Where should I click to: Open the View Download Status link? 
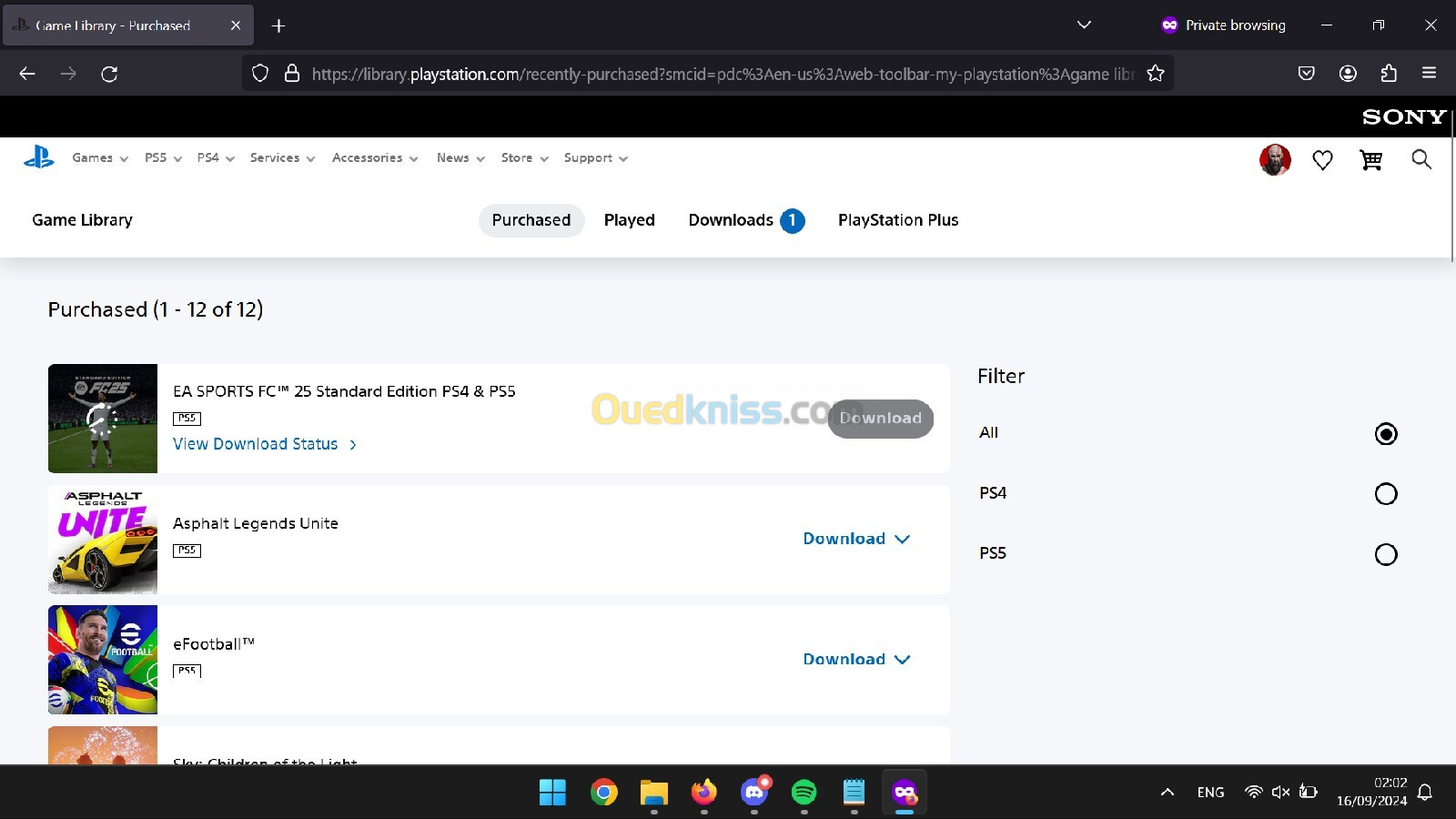265,444
